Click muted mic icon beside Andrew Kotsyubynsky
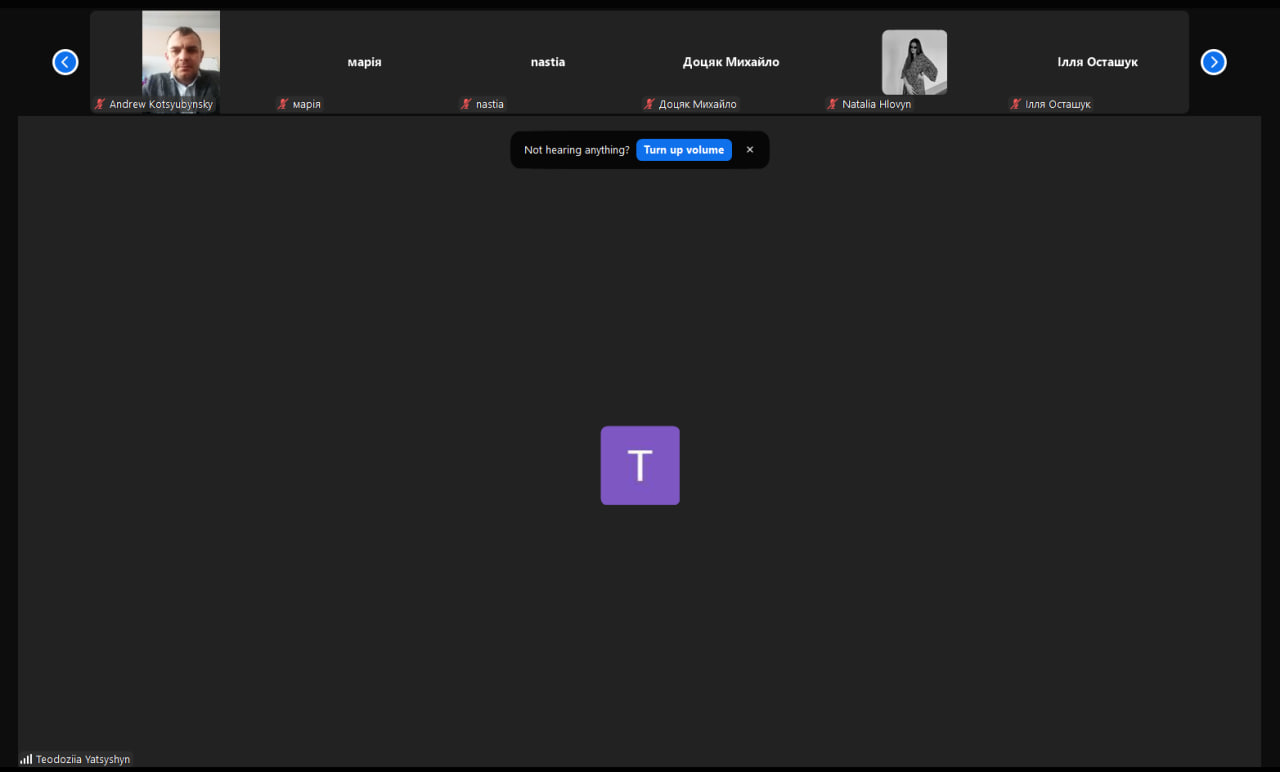 pyautogui.click(x=100, y=104)
